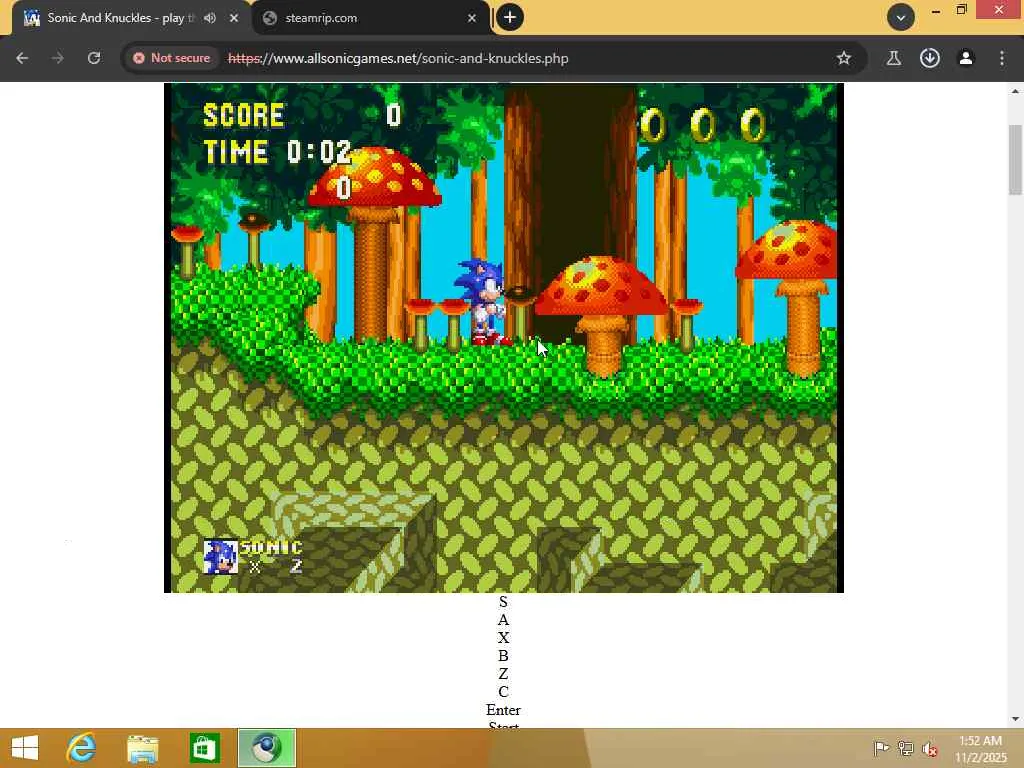The height and width of the screenshot is (768, 1024).
Task: Click the 'X' key label below game
Action: (503, 637)
